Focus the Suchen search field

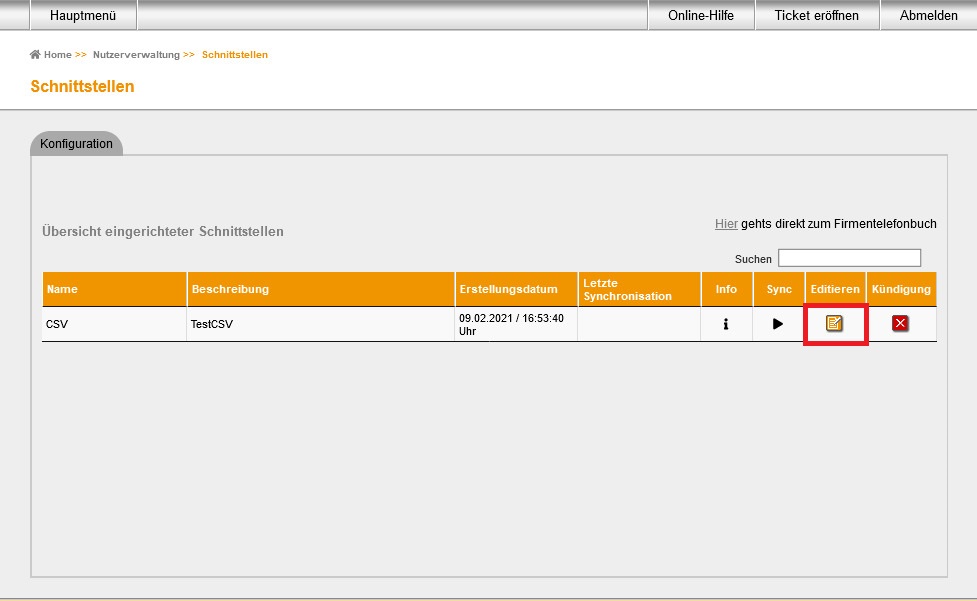point(849,258)
